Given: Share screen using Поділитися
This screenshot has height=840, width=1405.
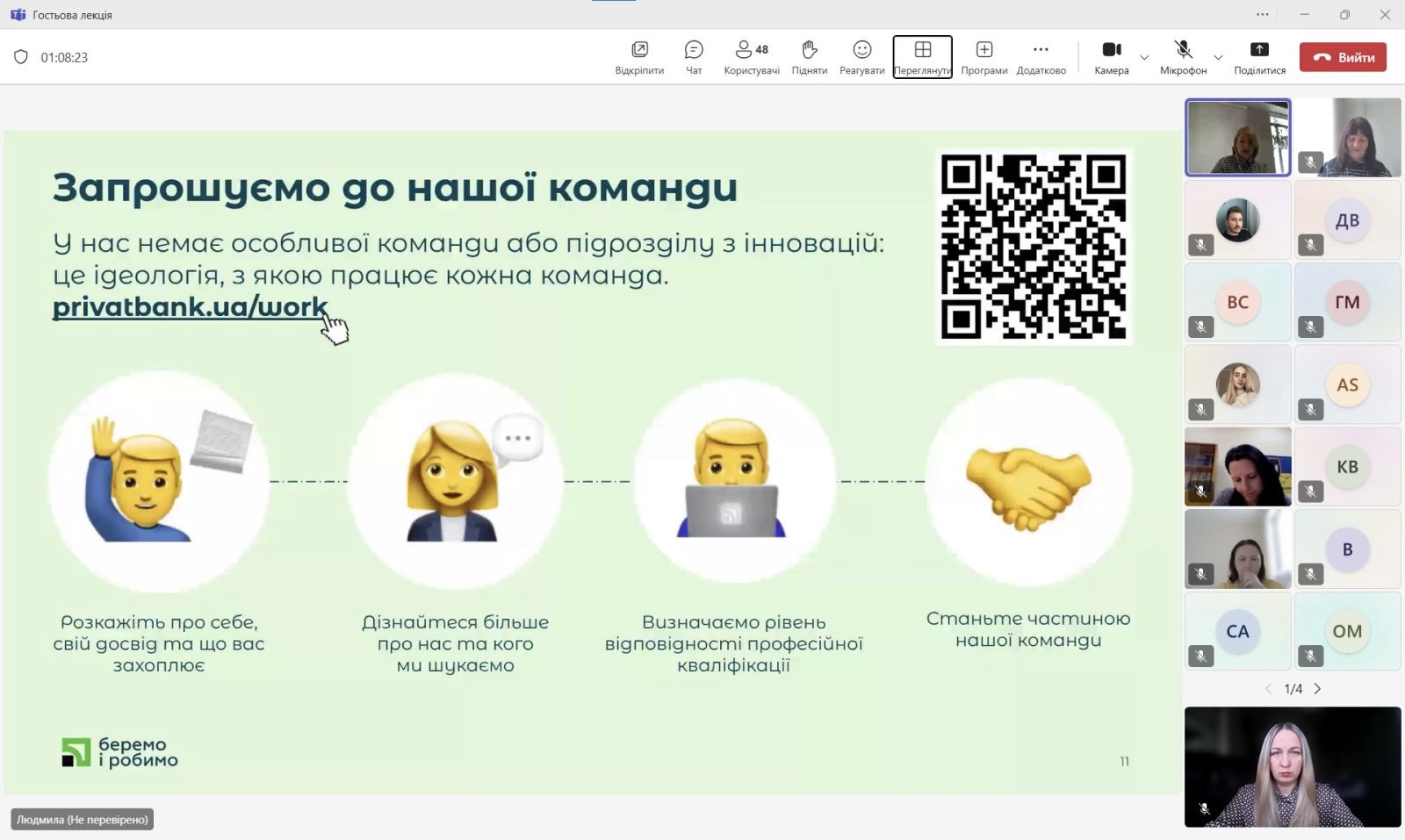Looking at the screenshot, I should click(1259, 57).
